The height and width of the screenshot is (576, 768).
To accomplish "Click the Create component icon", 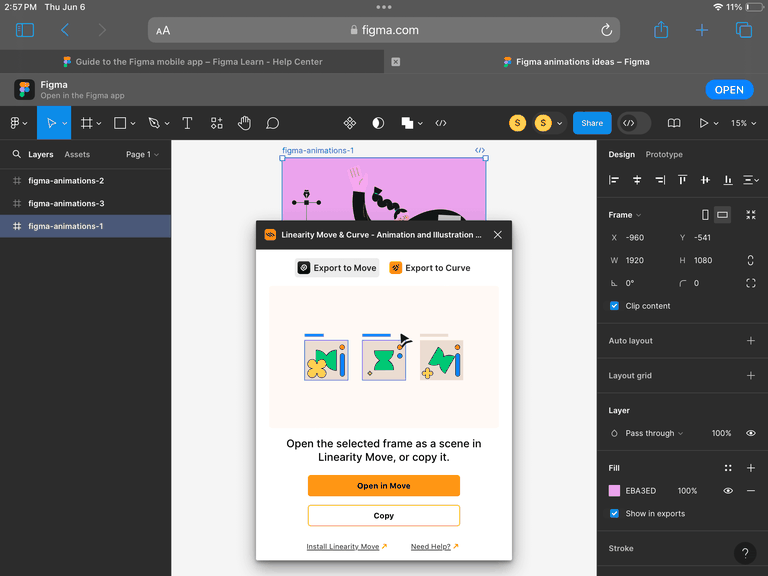I will pos(350,123).
